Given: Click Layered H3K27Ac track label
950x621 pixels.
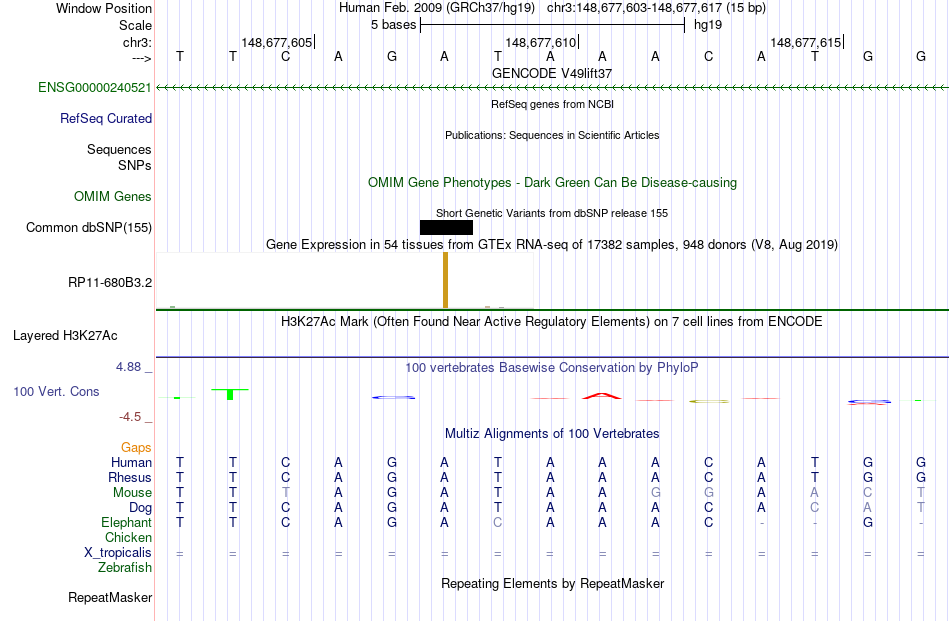Looking at the screenshot, I should 65,336.
